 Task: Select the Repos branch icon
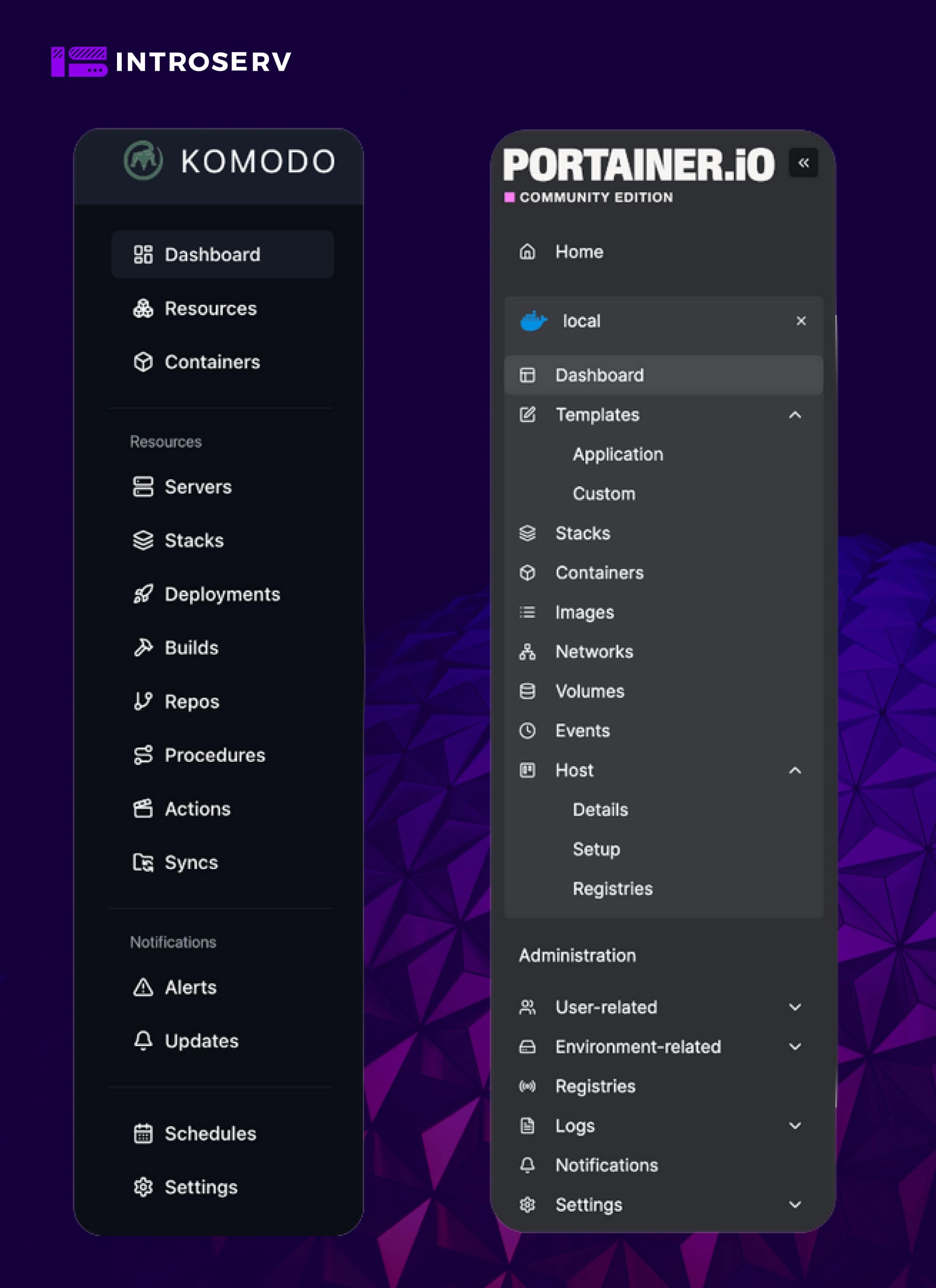[x=144, y=702]
